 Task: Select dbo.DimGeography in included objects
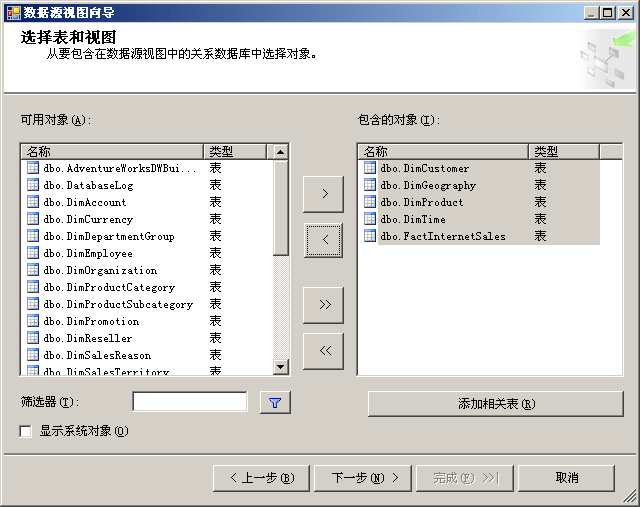(x=428, y=185)
